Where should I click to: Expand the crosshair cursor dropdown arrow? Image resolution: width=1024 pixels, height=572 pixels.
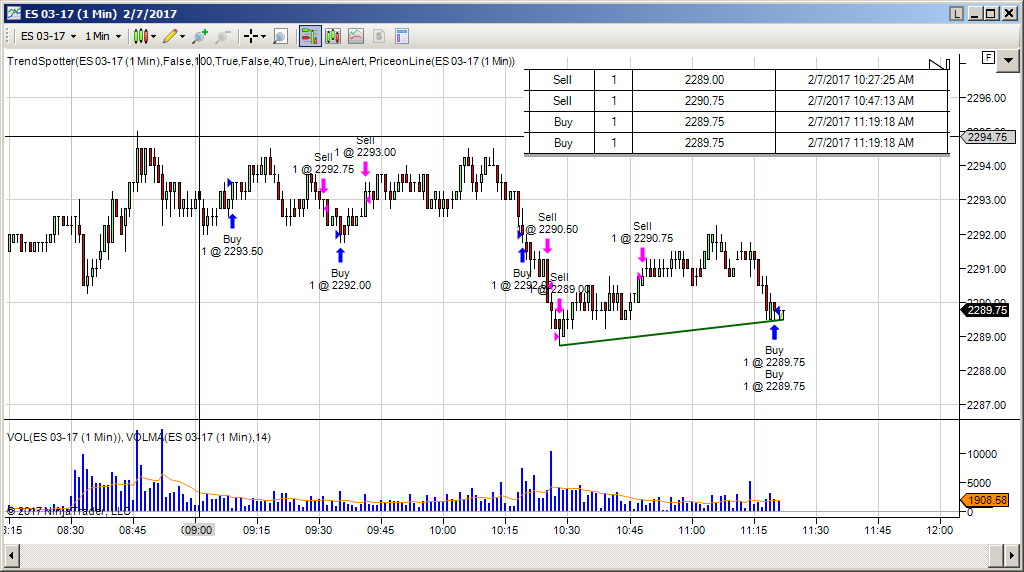[x=263, y=37]
